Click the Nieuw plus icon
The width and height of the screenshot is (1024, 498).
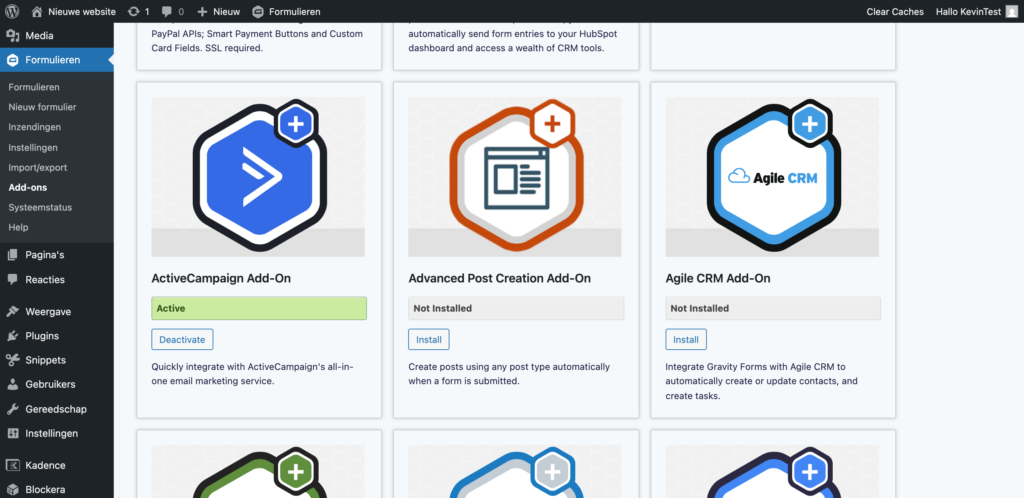(x=202, y=11)
